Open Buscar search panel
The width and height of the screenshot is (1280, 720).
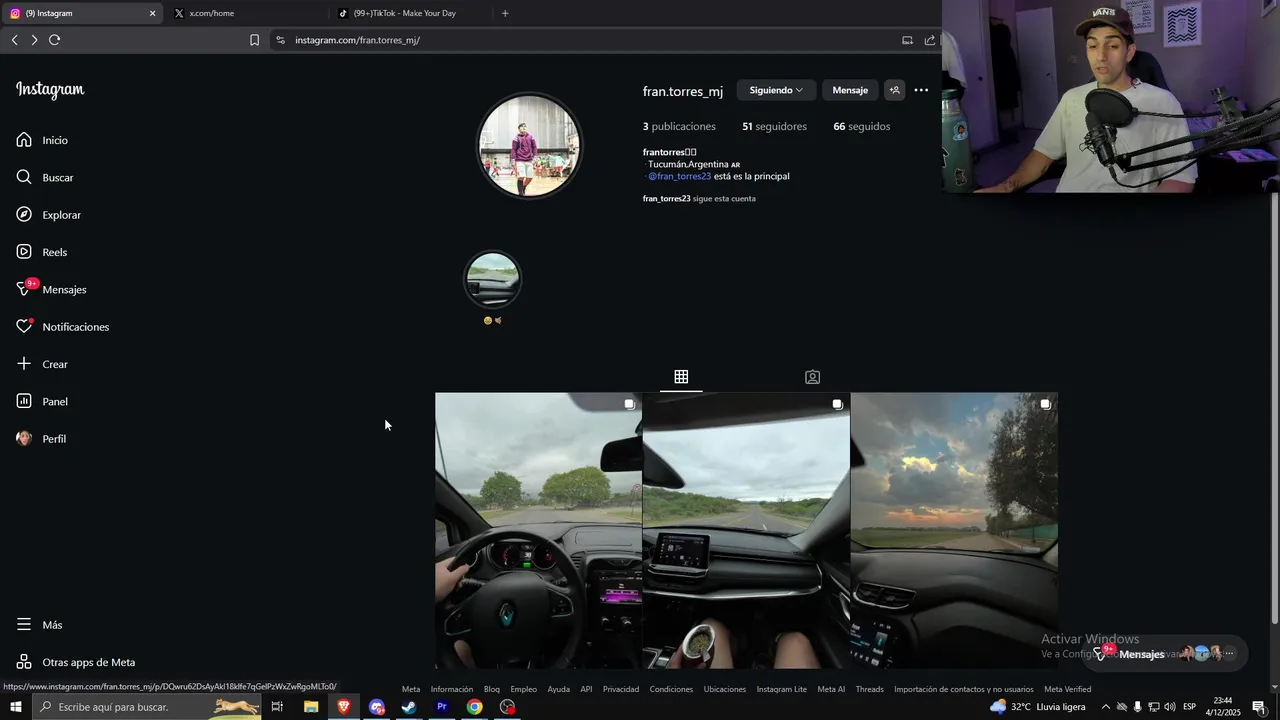point(45,177)
